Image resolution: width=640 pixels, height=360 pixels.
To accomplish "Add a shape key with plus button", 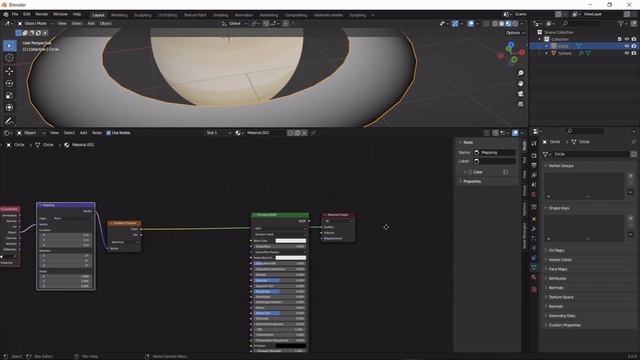I will [x=631, y=218].
